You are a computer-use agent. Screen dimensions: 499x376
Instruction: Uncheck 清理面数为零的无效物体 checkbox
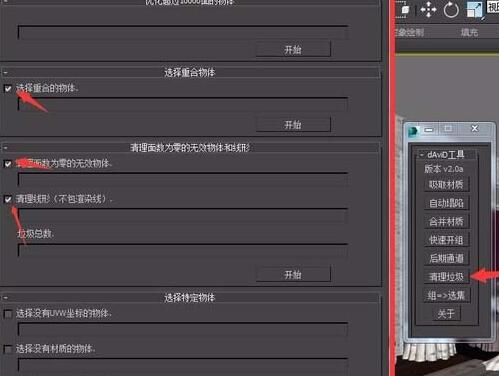pyautogui.click(x=8, y=164)
